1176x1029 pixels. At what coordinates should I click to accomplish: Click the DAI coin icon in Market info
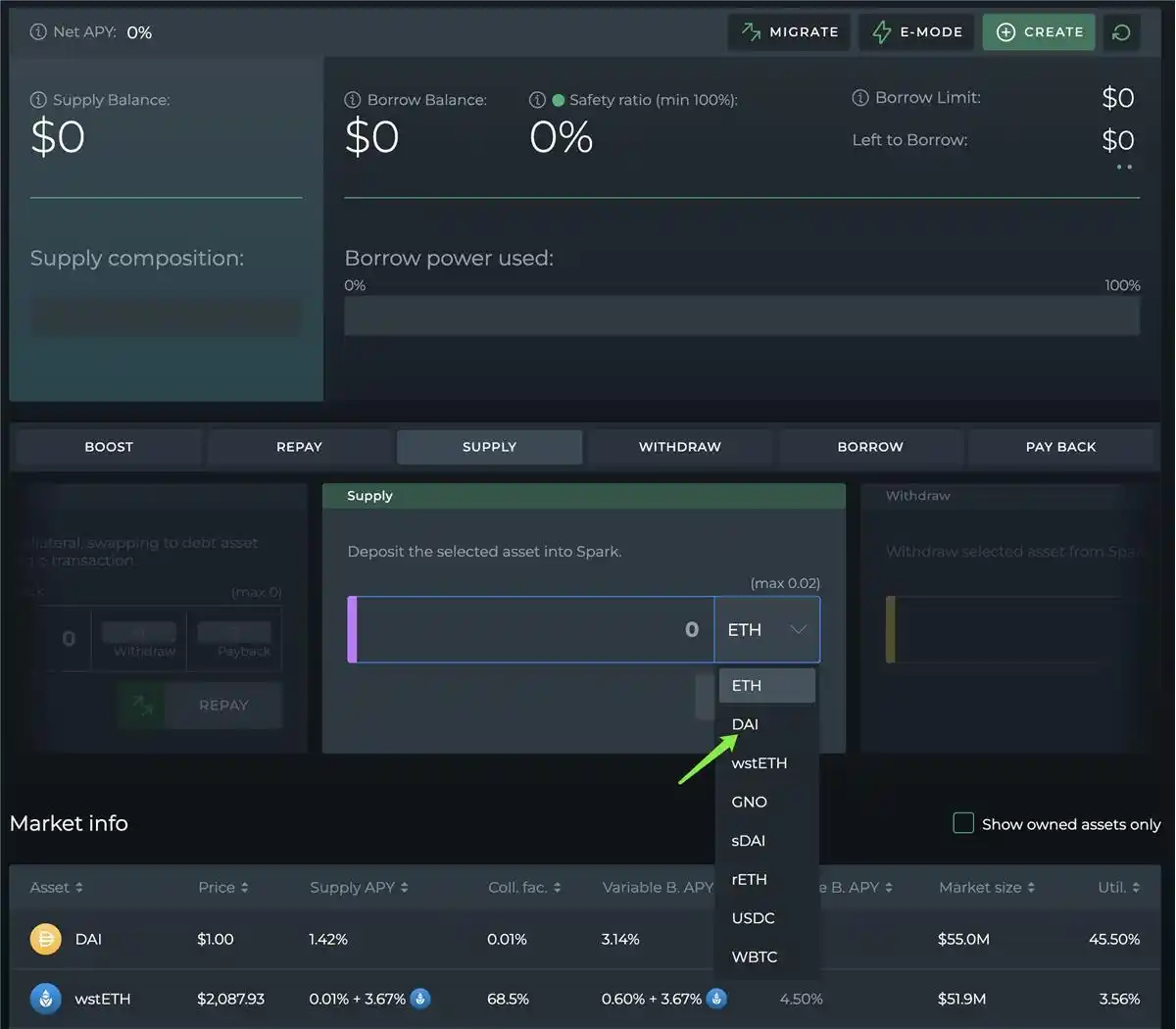(45, 939)
